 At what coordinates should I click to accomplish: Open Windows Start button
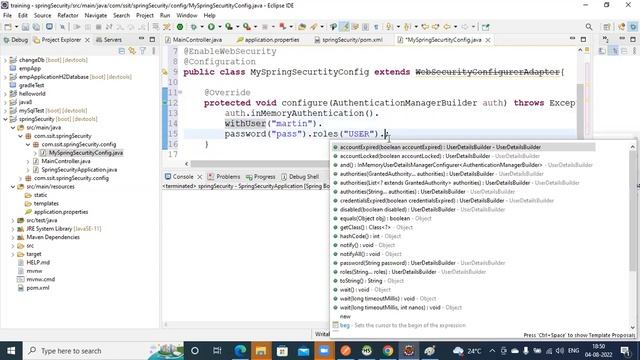[11, 351]
